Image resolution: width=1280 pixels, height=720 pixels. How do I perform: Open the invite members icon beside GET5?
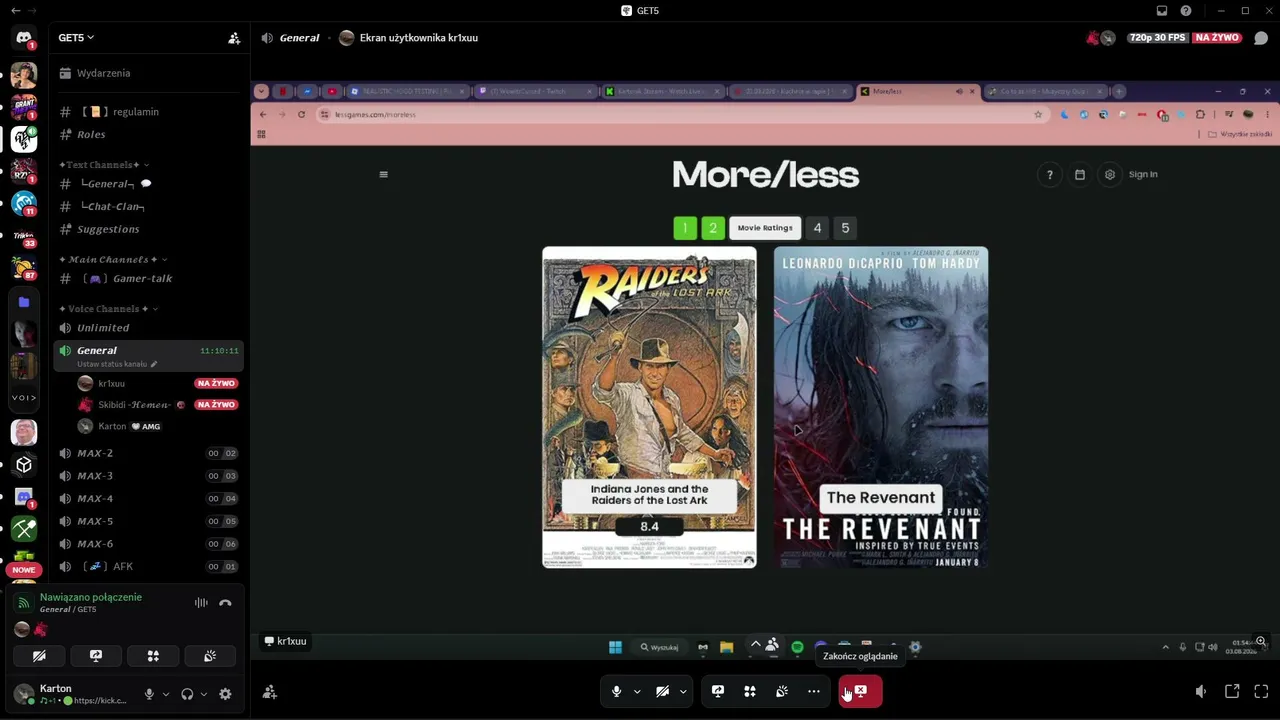234,38
